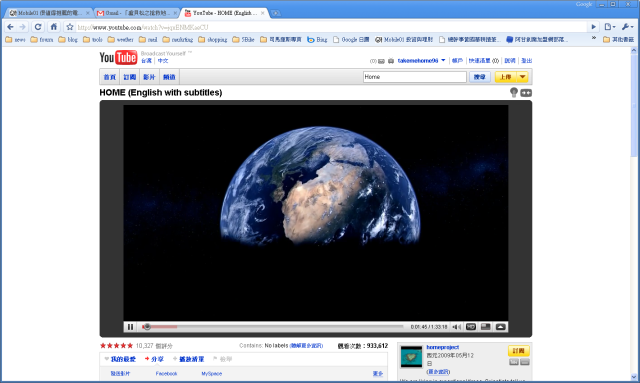
Task: Share the video on MySpace
Action: coord(211,374)
